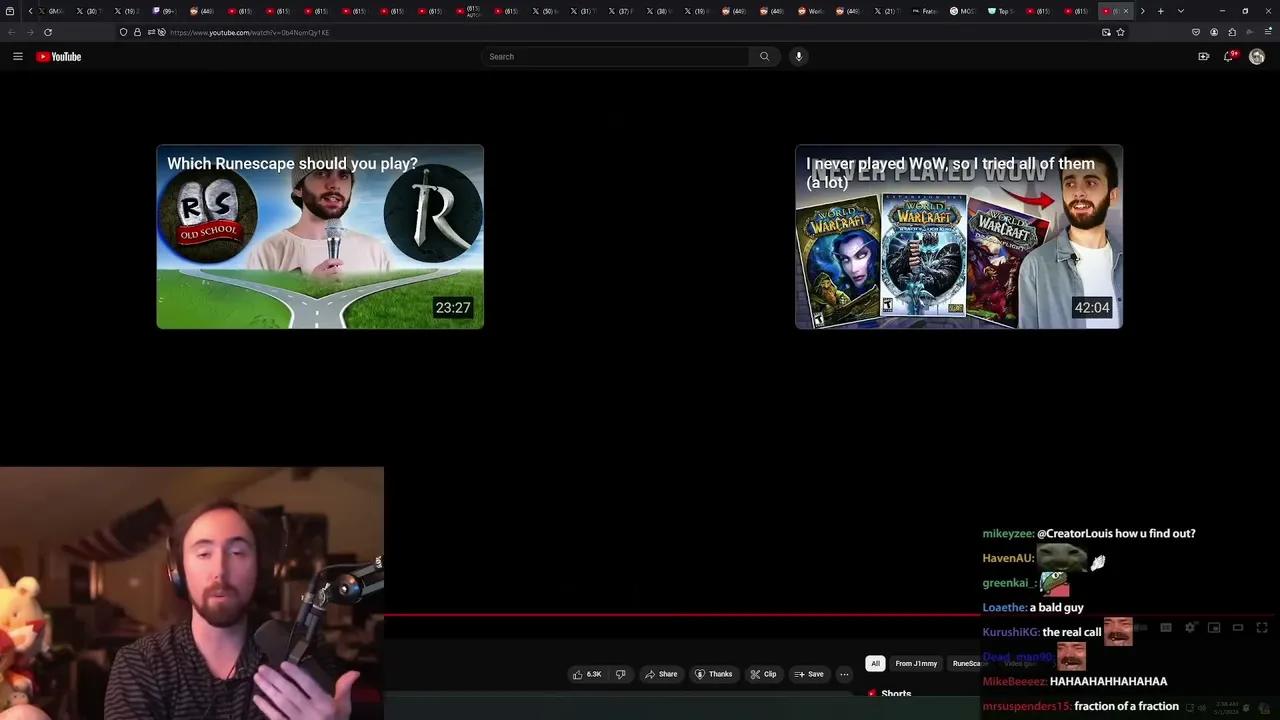Select the From J1mmy filter chip
Image resolution: width=1280 pixels, height=720 pixels.
pos(916,663)
